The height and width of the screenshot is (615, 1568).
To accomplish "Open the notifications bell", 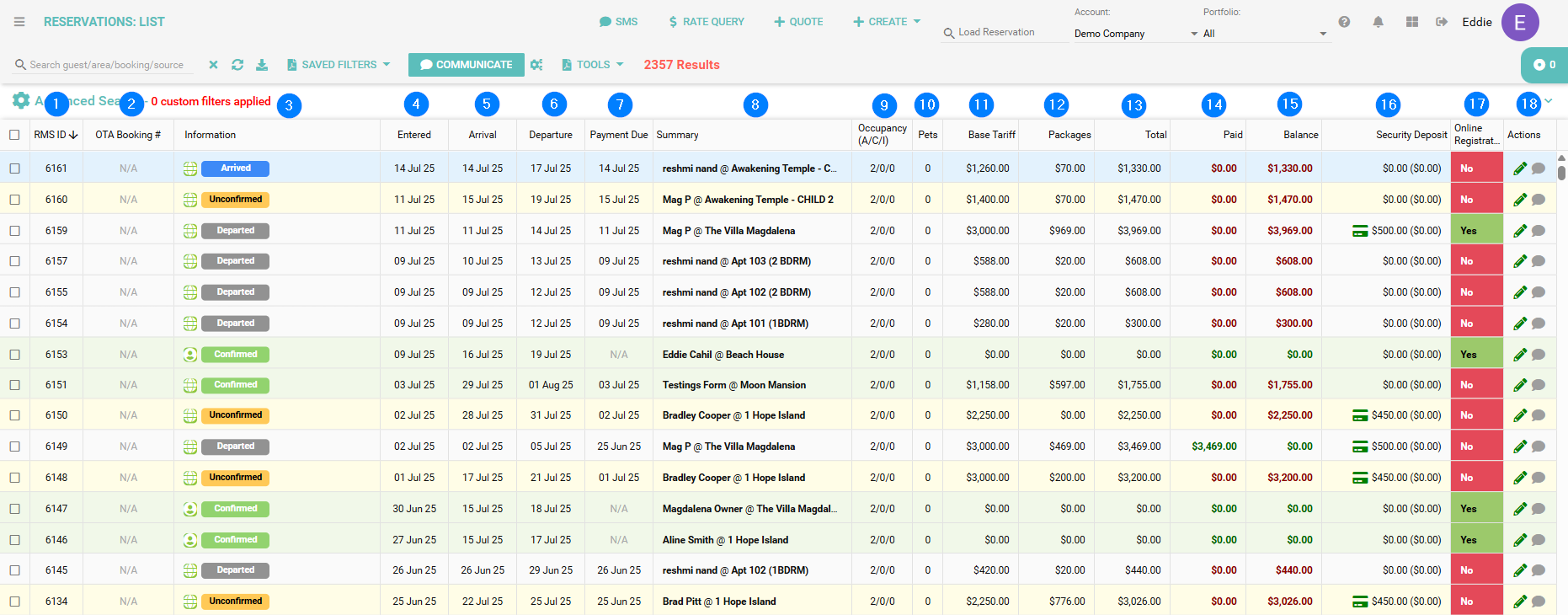I will [x=1378, y=22].
